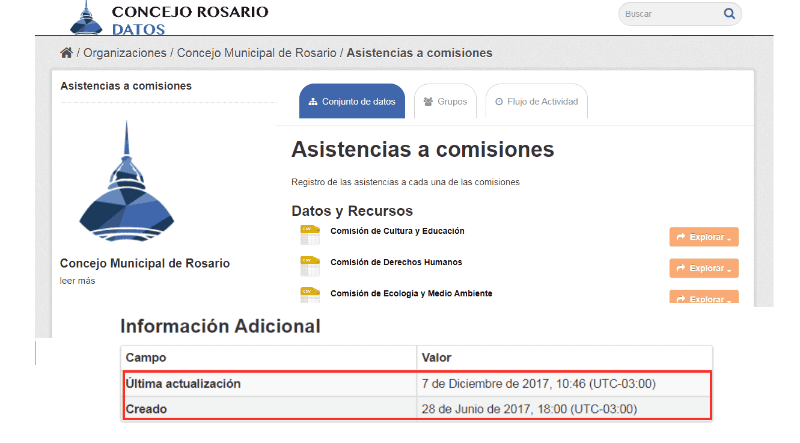800x443 pixels.
Task: Click CSV icon for Comisión de Cultura y Educación
Action: click(310, 235)
